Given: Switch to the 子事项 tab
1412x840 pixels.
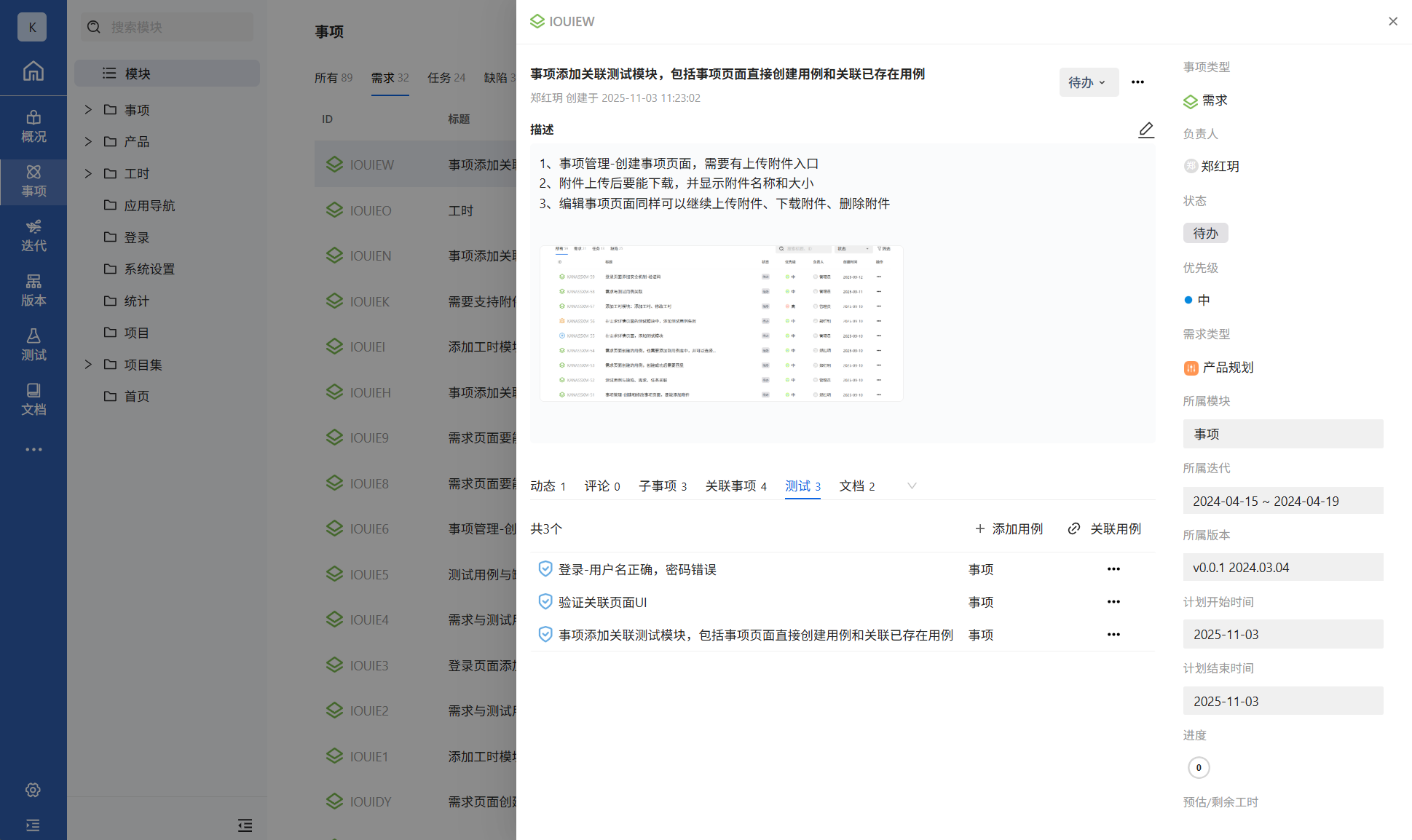Looking at the screenshot, I should [662, 486].
